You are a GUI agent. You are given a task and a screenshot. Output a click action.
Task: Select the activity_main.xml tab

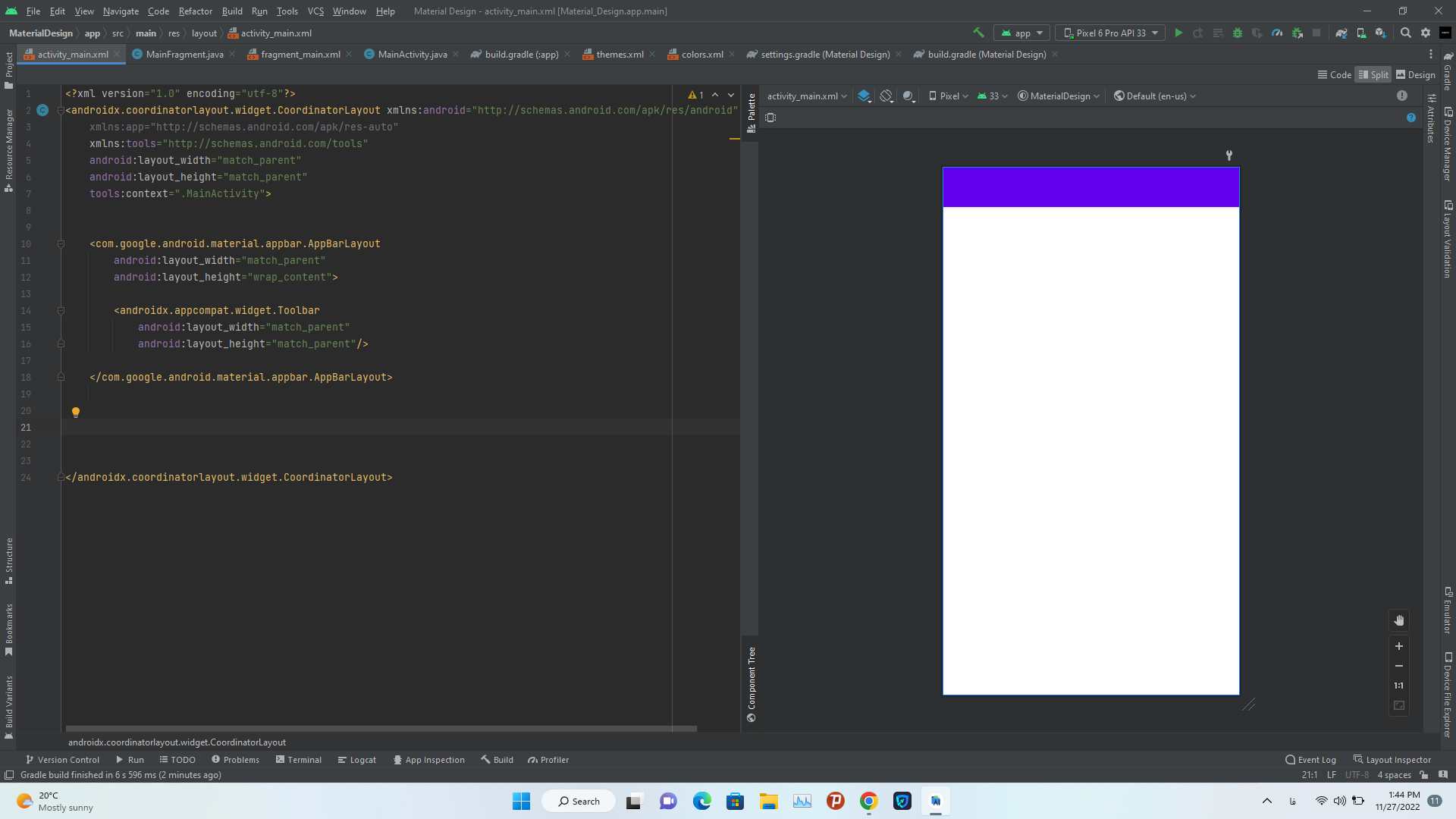pos(71,54)
